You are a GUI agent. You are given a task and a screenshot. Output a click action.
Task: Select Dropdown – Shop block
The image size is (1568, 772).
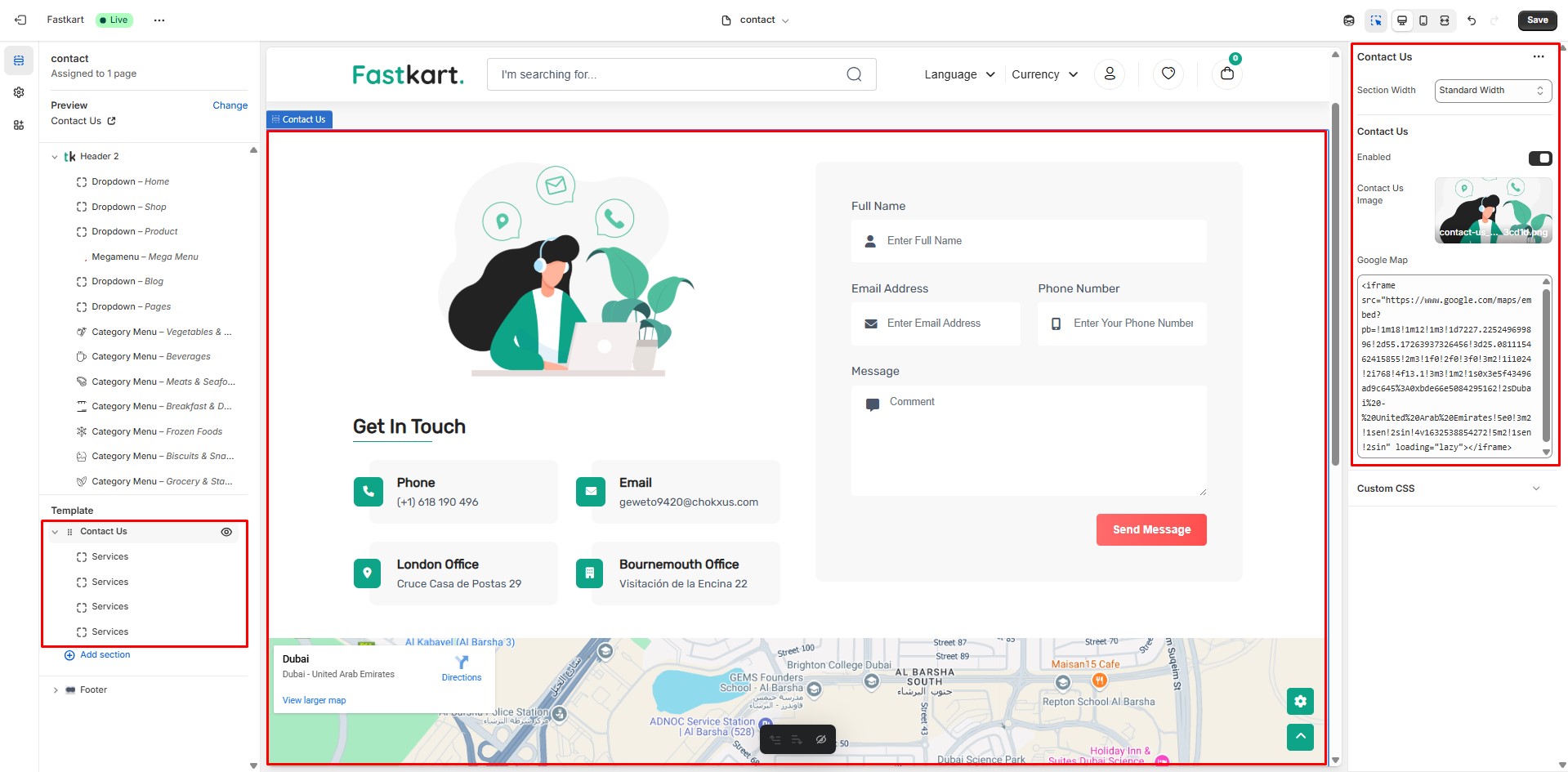click(x=128, y=207)
